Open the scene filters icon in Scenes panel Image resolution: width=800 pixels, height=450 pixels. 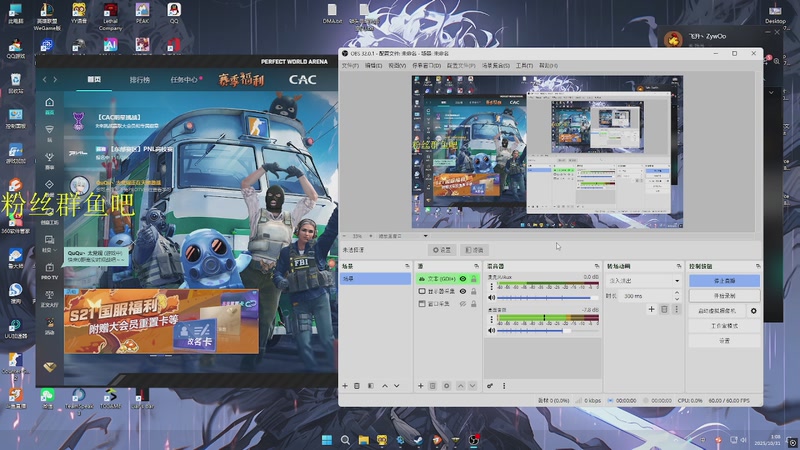point(371,386)
